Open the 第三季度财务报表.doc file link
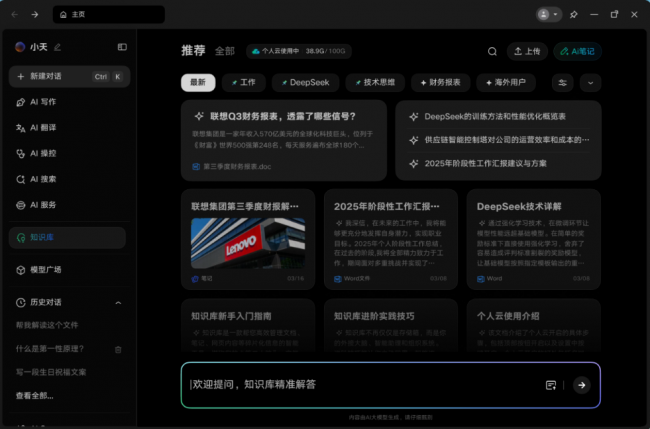The height and width of the screenshot is (429, 650). click(232, 167)
